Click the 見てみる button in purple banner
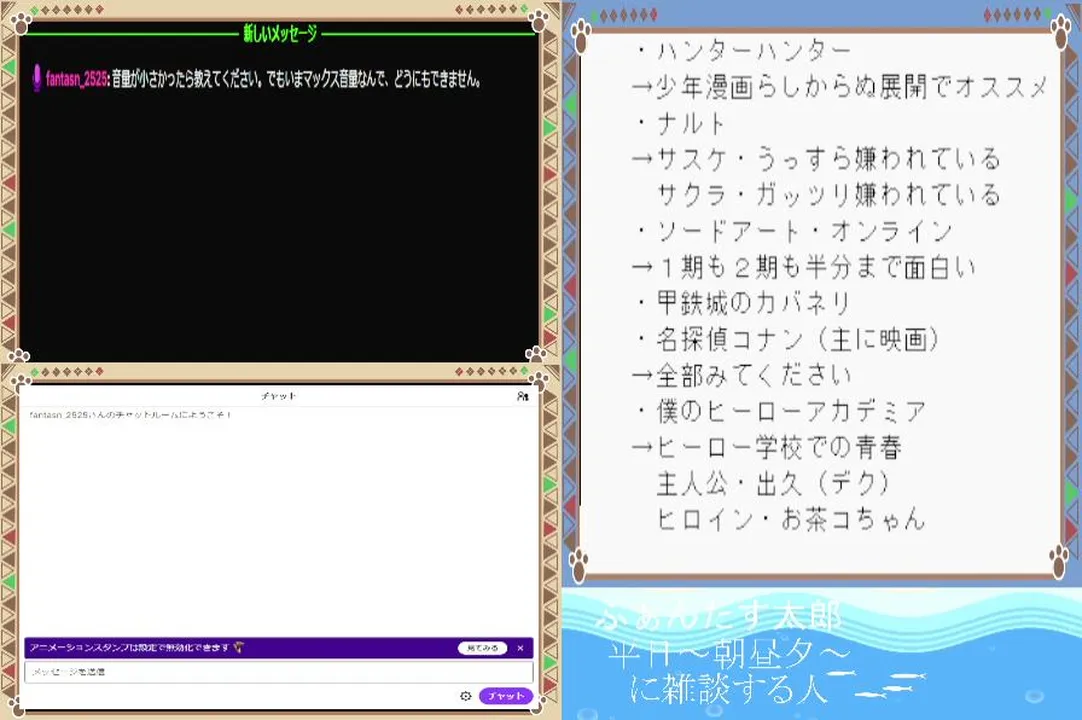Image resolution: width=1082 pixels, height=720 pixels. [482, 648]
